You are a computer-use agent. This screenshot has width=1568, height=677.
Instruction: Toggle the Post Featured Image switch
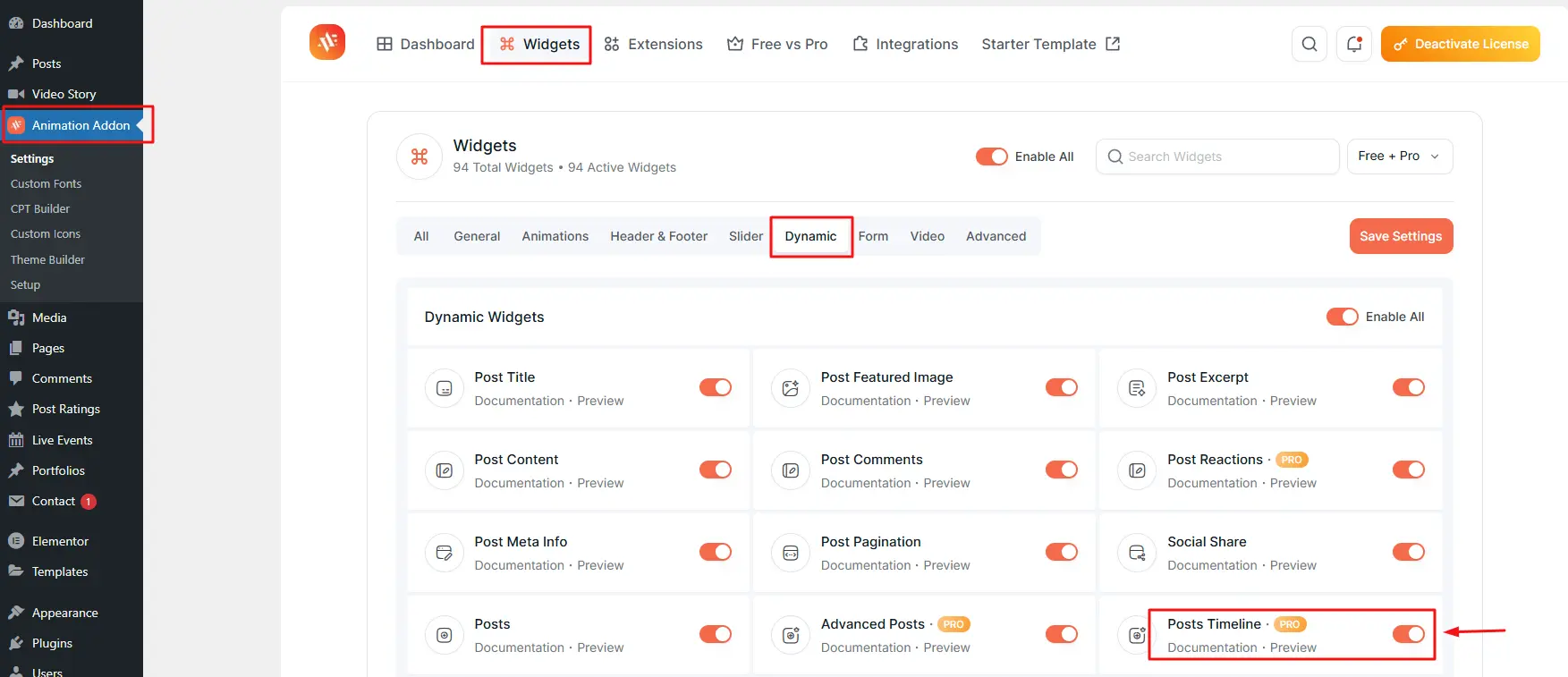point(1062,387)
